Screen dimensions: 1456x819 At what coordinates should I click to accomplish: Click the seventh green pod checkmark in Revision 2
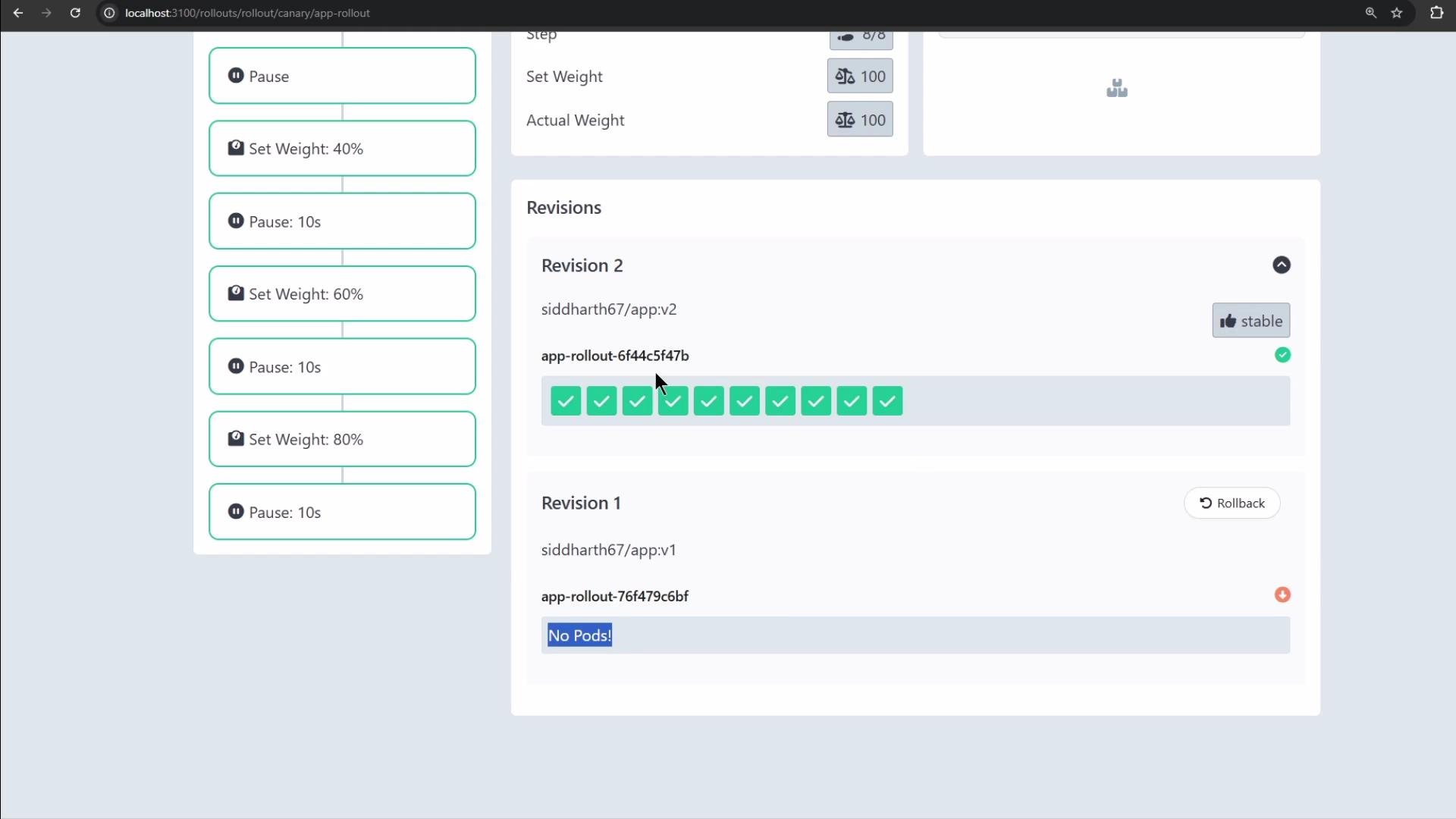[x=780, y=401]
